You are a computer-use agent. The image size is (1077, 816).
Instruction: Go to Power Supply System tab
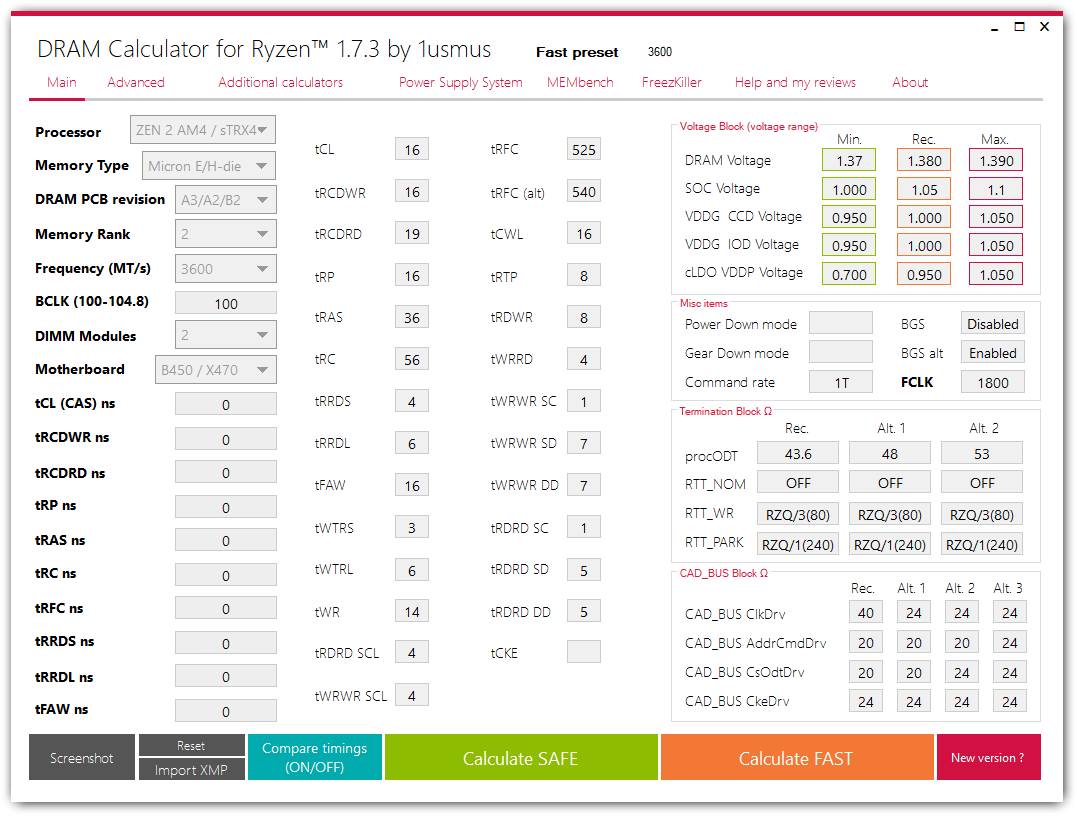tap(460, 82)
